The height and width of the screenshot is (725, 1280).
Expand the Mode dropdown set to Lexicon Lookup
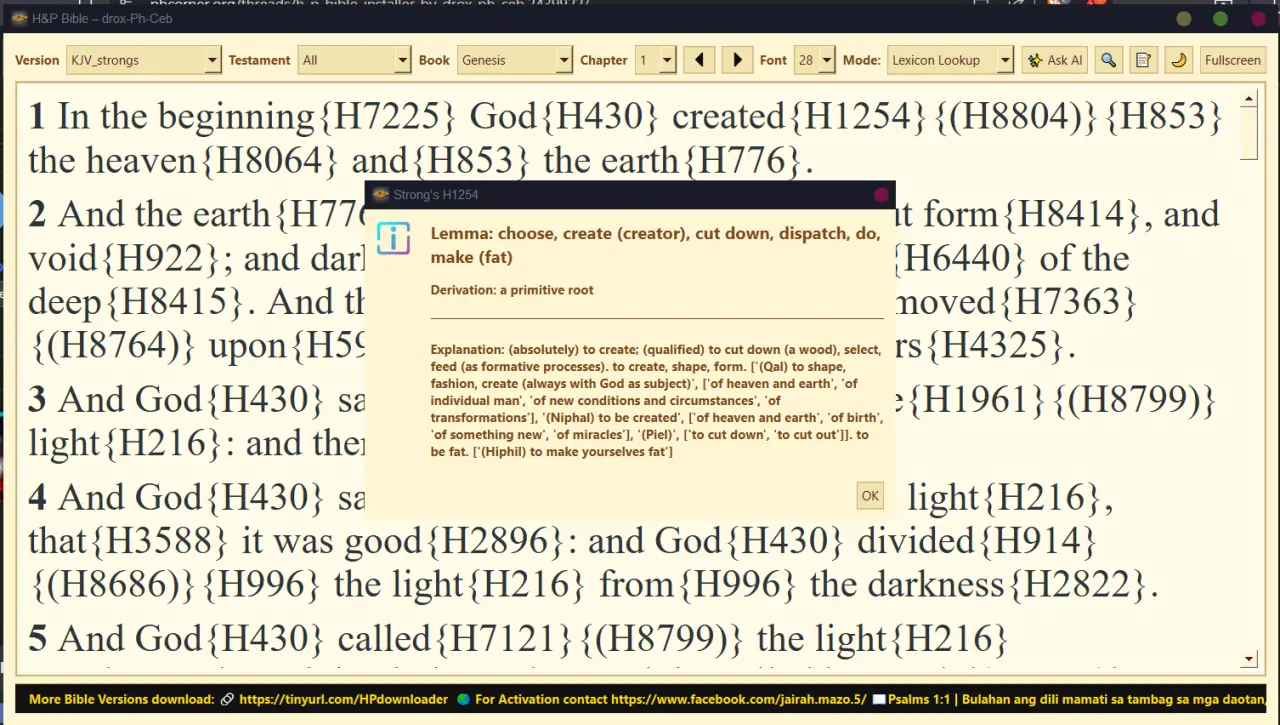(951, 60)
